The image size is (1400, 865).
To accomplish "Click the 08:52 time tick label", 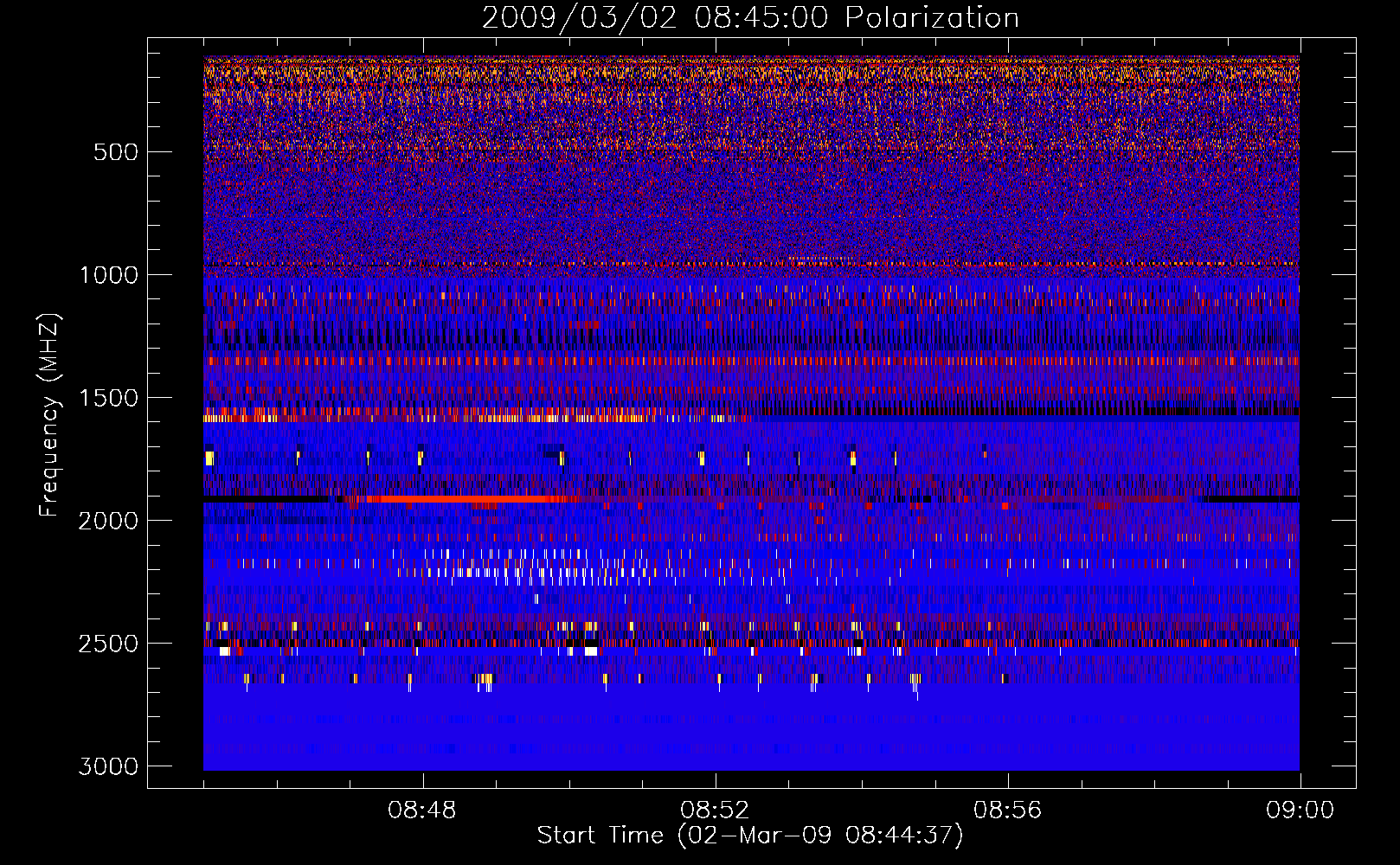I will [x=715, y=811].
